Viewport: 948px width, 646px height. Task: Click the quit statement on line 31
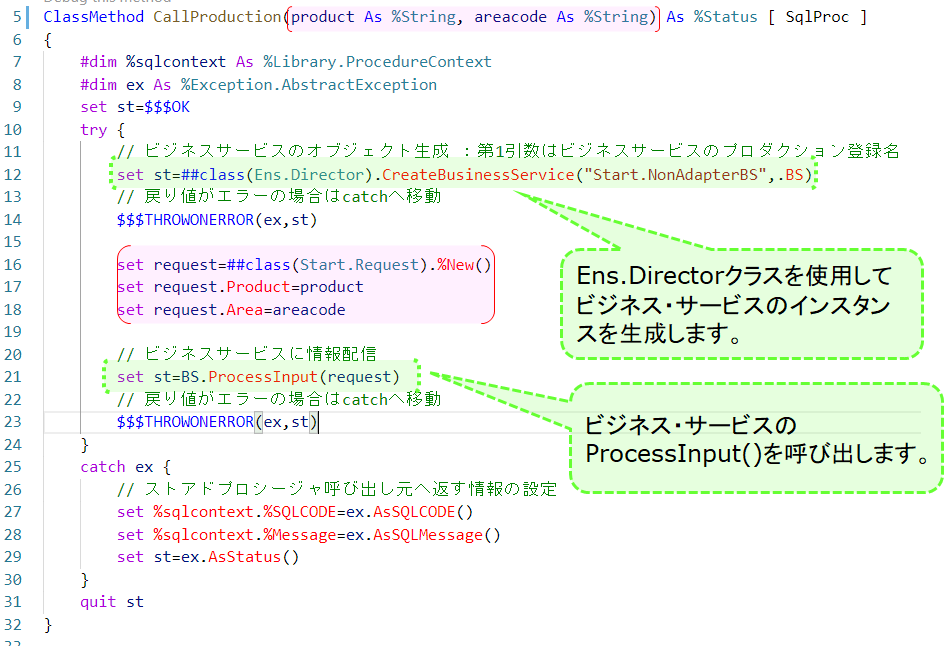pos(99,602)
